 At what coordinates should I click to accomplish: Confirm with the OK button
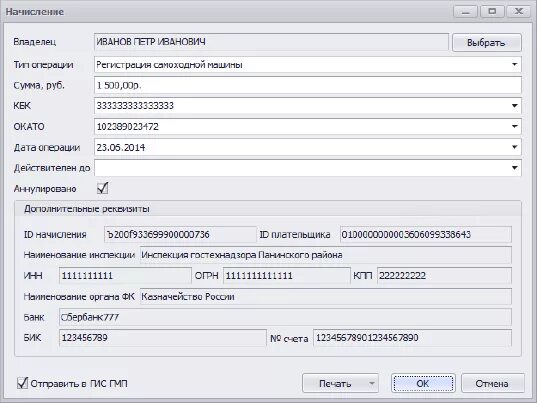(423, 383)
